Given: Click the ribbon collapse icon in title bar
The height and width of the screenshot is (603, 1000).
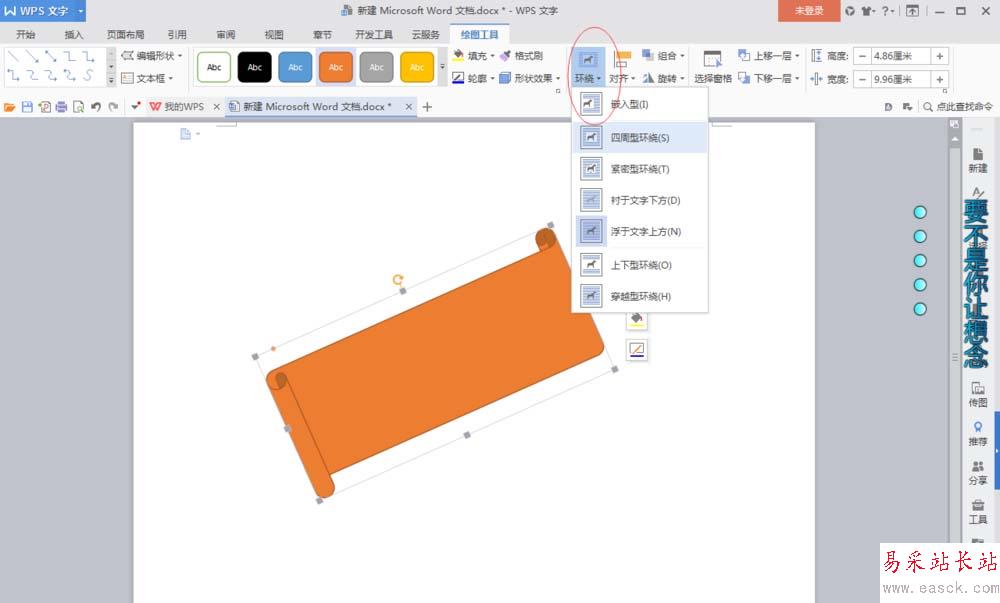Looking at the screenshot, I should (x=913, y=11).
